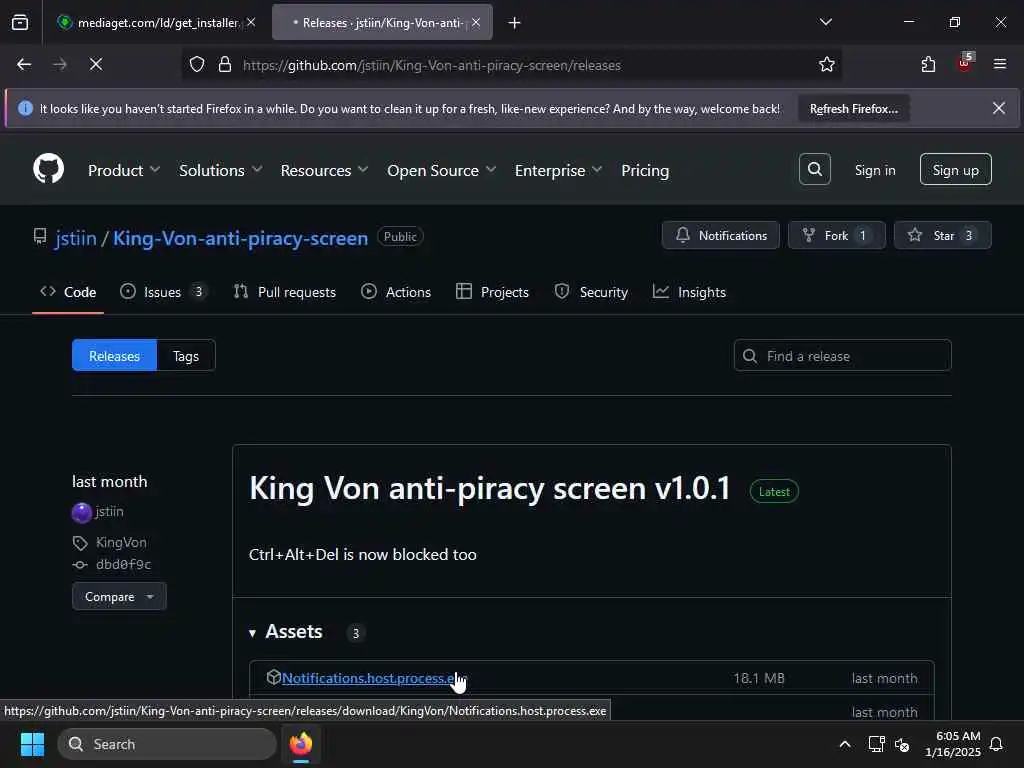Open the network status tray icon
1024x768 pixels.
coord(876,744)
